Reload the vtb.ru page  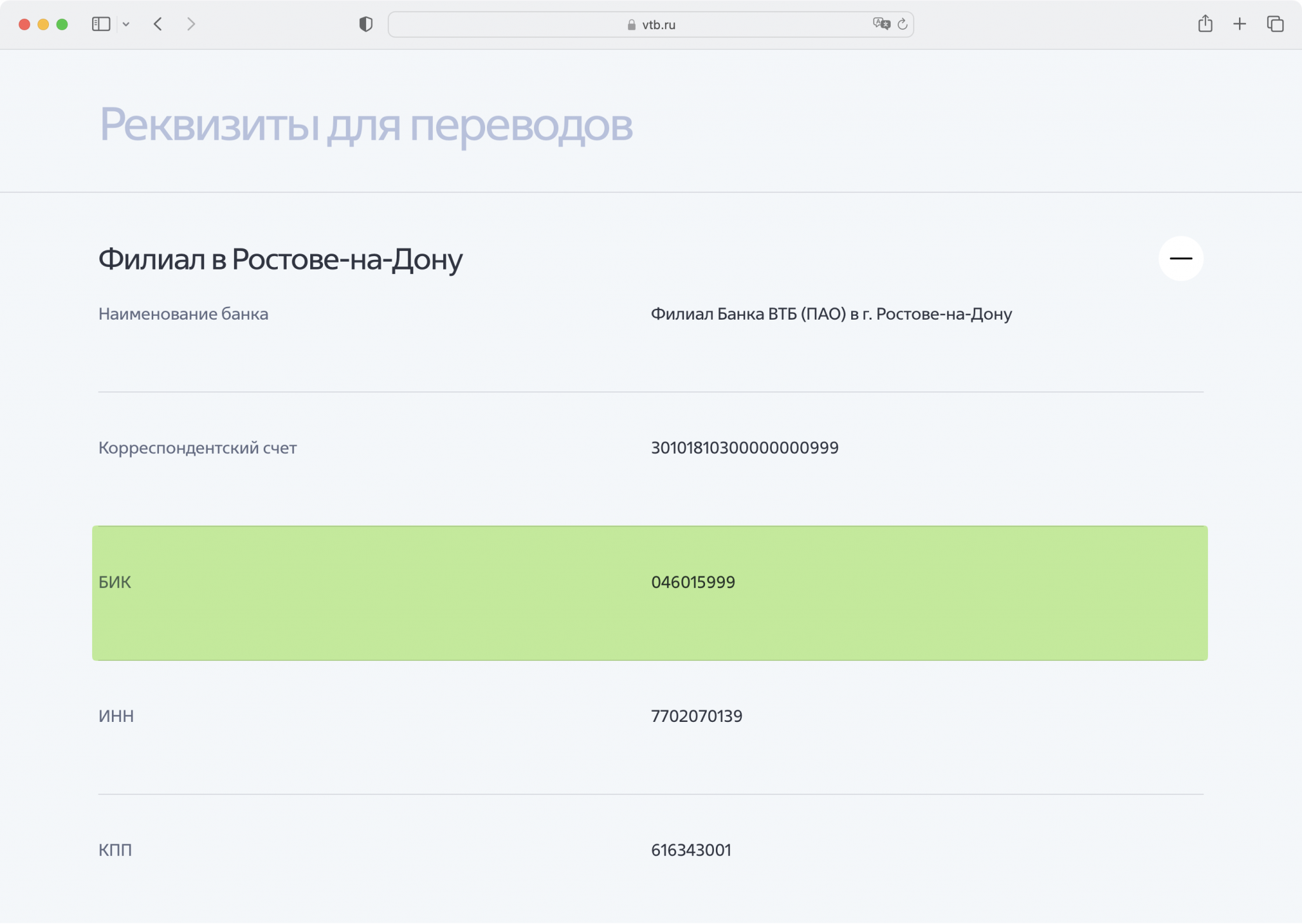point(902,24)
